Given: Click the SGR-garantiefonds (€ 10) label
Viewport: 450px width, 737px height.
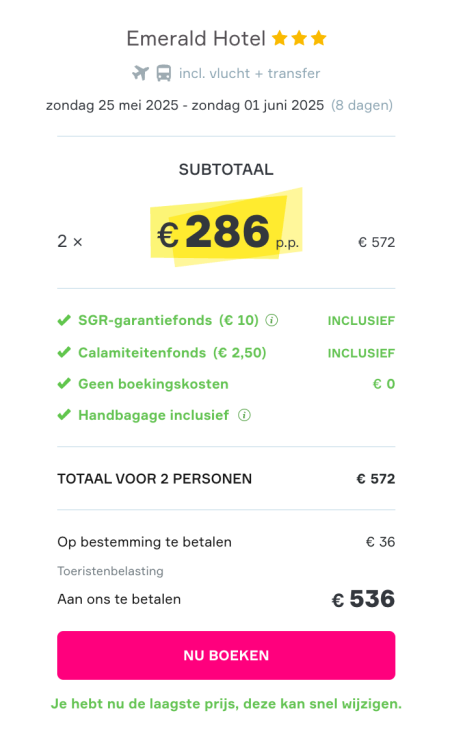Looking at the screenshot, I should point(168,320).
